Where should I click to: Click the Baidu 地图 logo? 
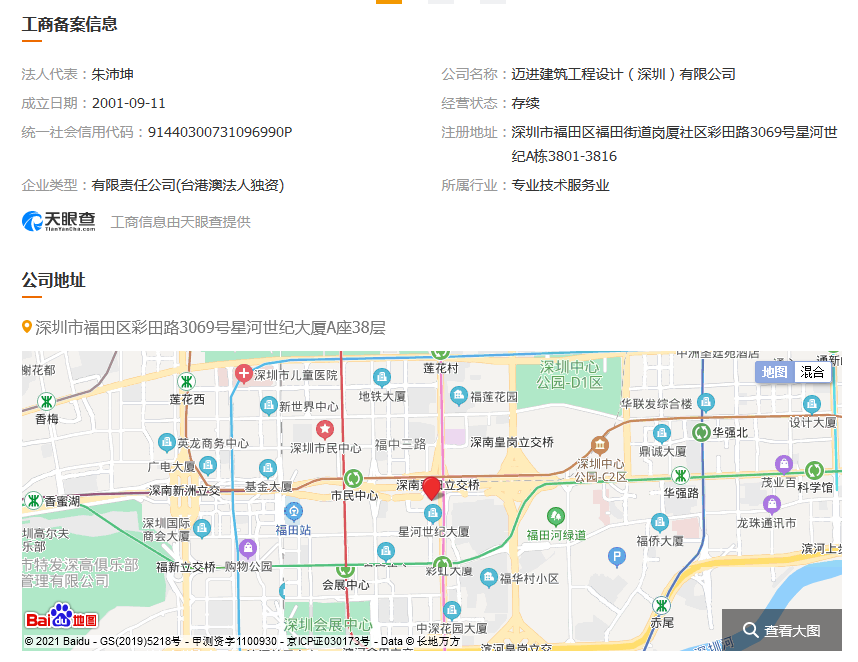61,616
